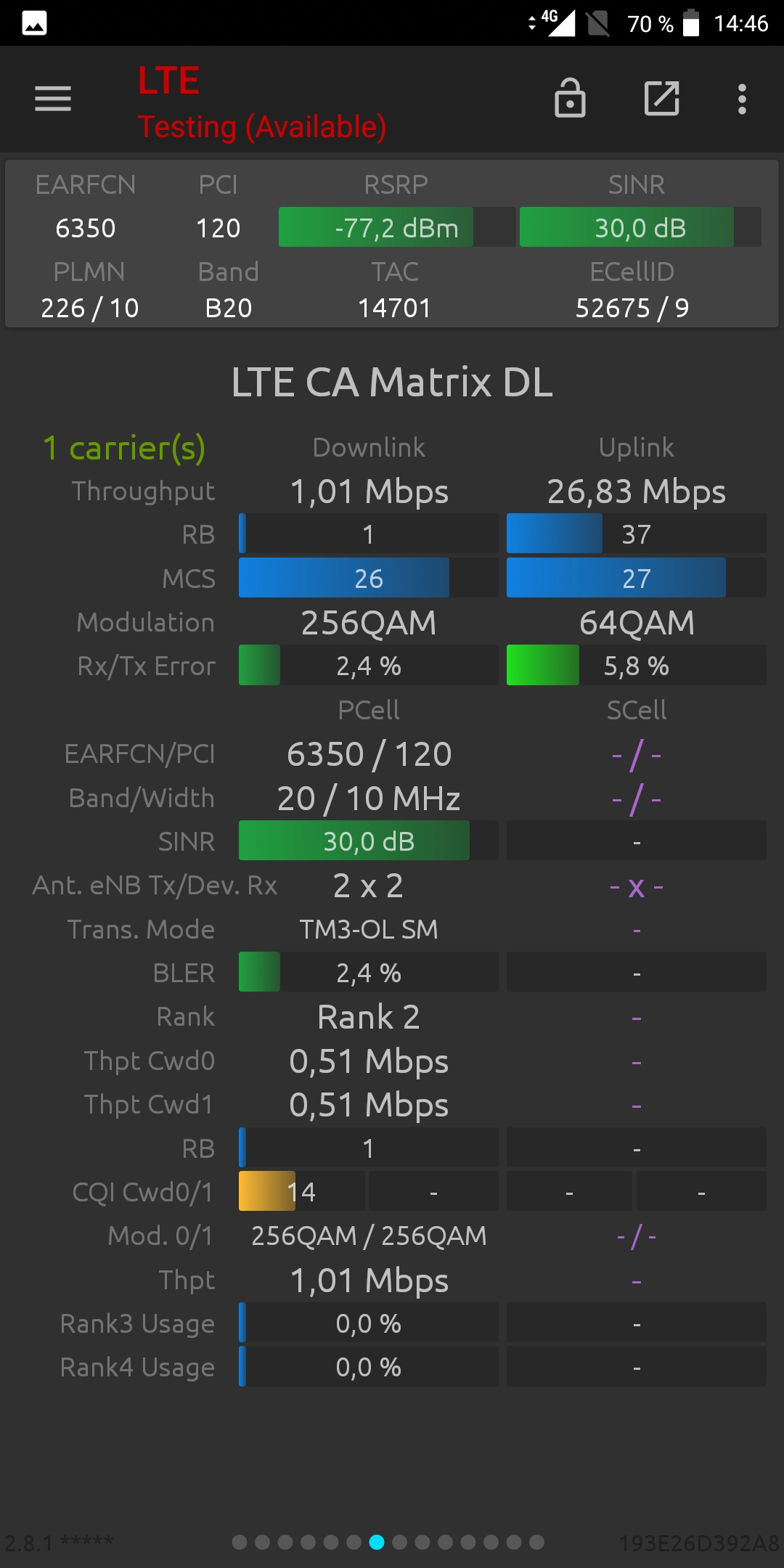This screenshot has width=784, height=1568.
Task: Tap the Downlink Rx/Tx Error 2,4 % bar
Action: [x=368, y=665]
